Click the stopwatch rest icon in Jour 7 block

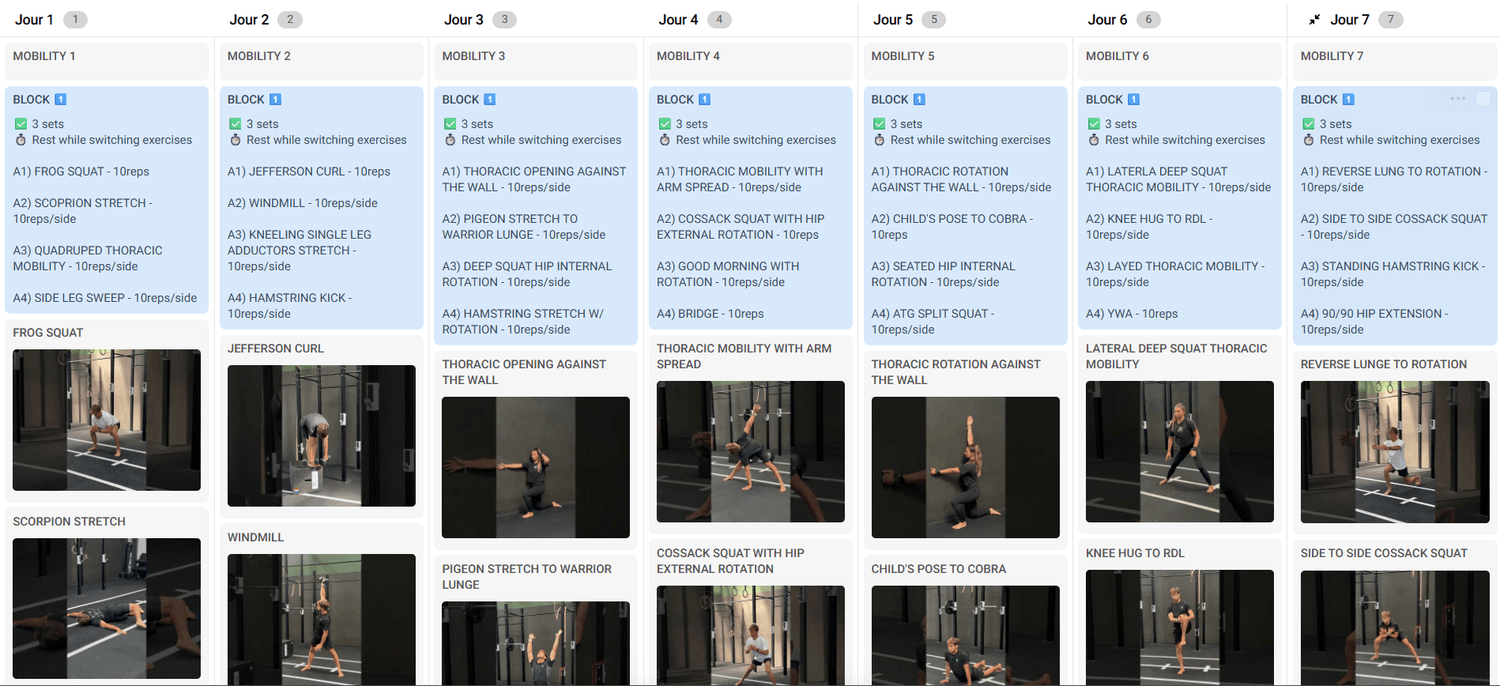pyautogui.click(x=1308, y=140)
